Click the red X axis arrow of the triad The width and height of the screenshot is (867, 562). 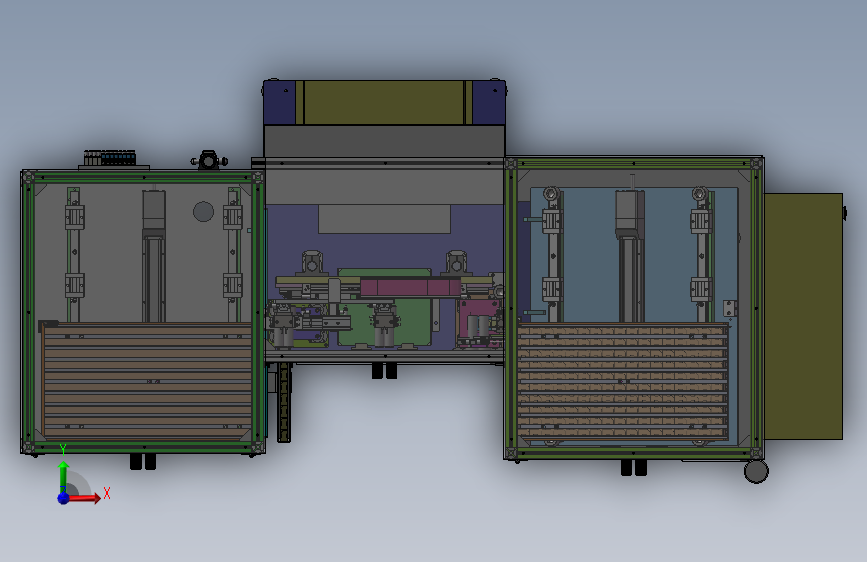pos(84,498)
